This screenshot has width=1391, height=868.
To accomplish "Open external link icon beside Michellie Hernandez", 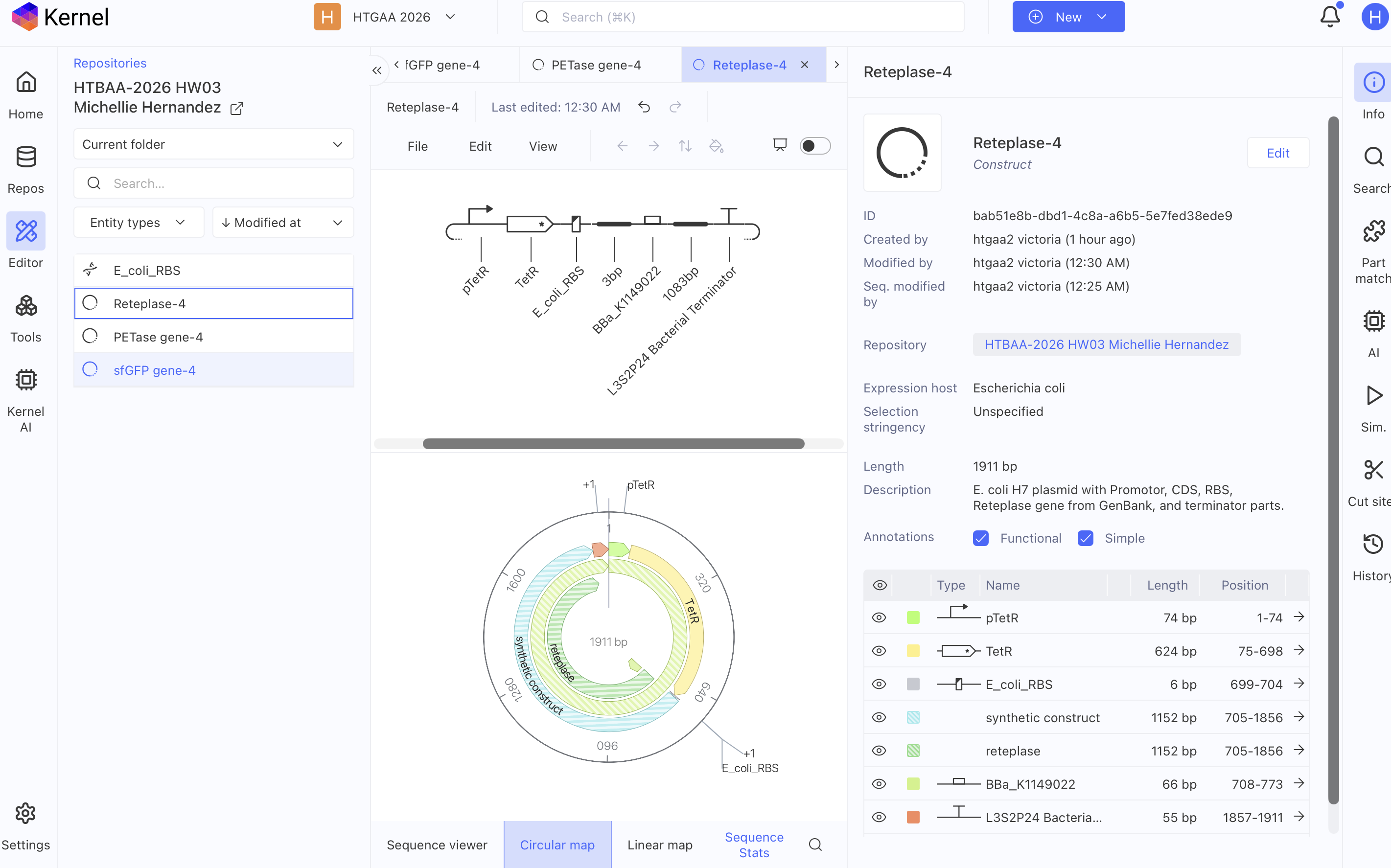I will (236, 109).
